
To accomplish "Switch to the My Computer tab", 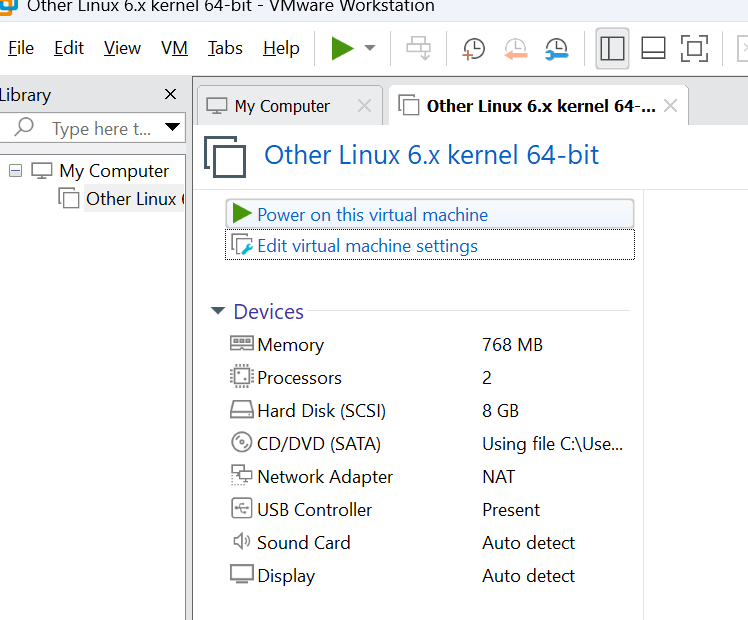I will click(281, 106).
